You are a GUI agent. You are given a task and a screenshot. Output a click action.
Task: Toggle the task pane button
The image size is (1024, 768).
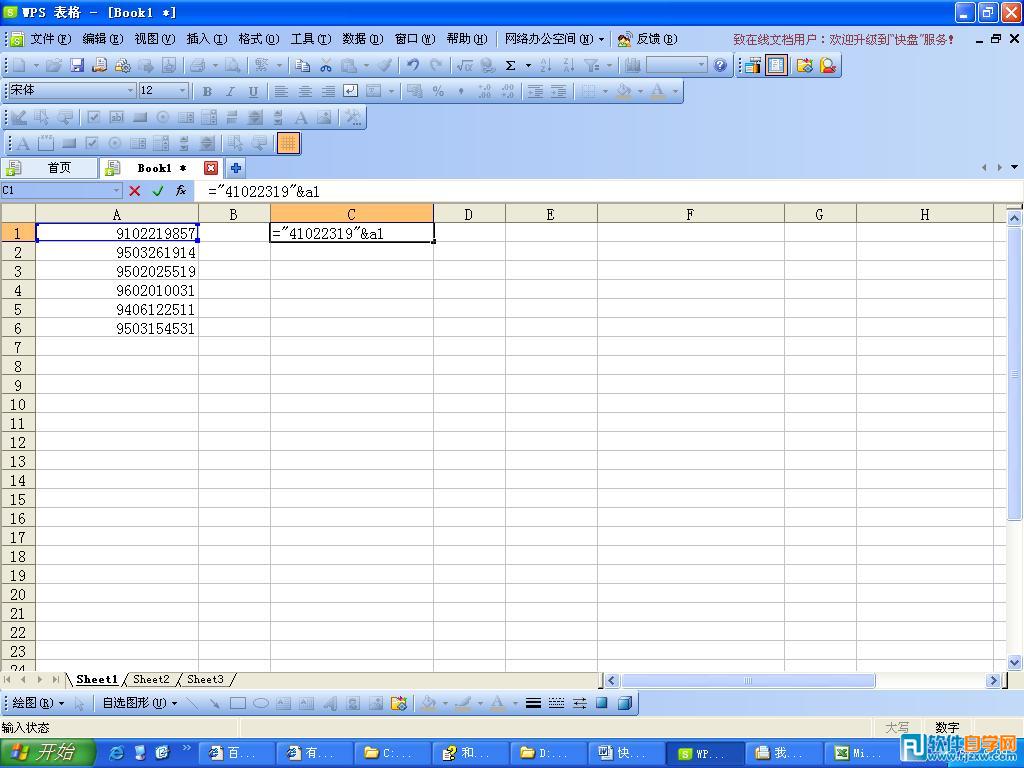776,65
